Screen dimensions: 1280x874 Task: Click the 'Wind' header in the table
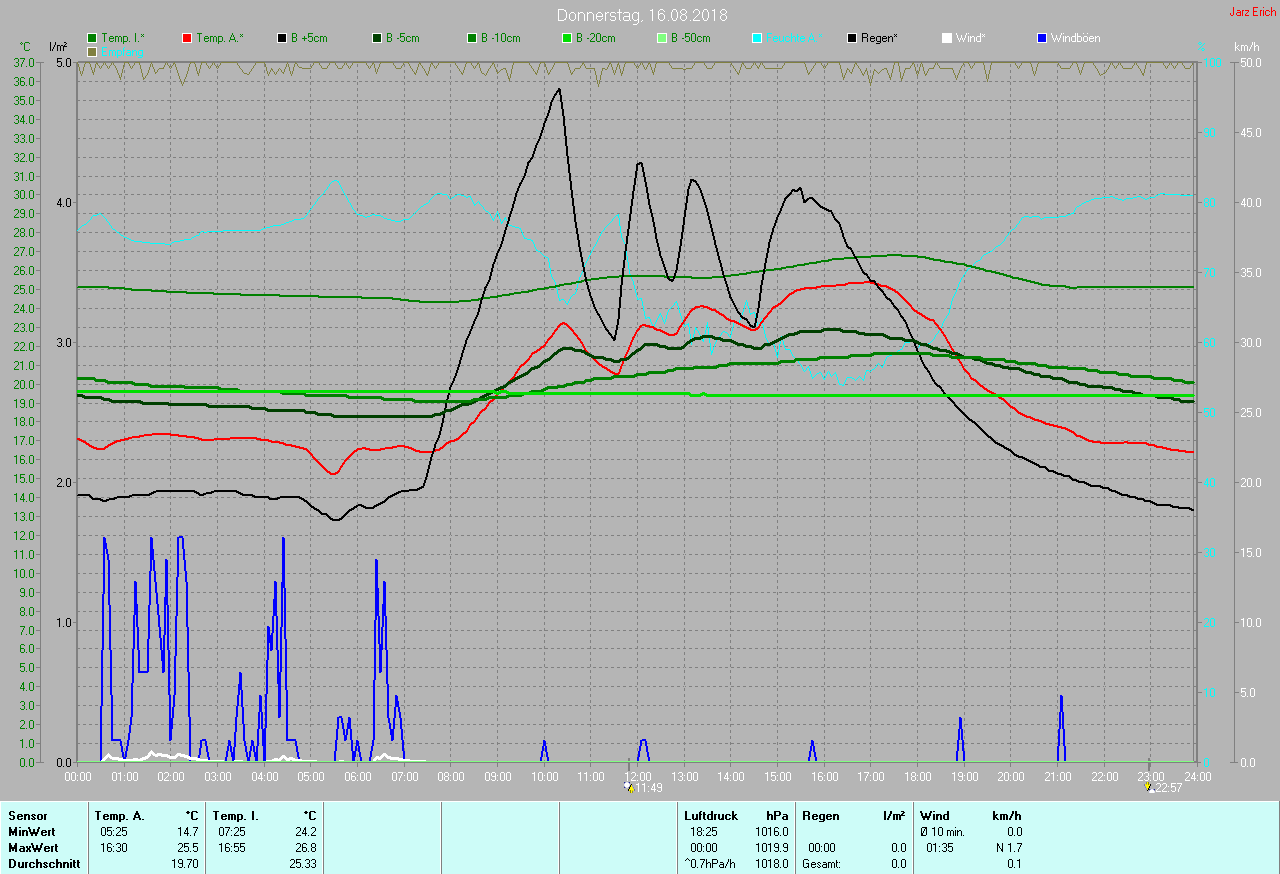(x=934, y=816)
